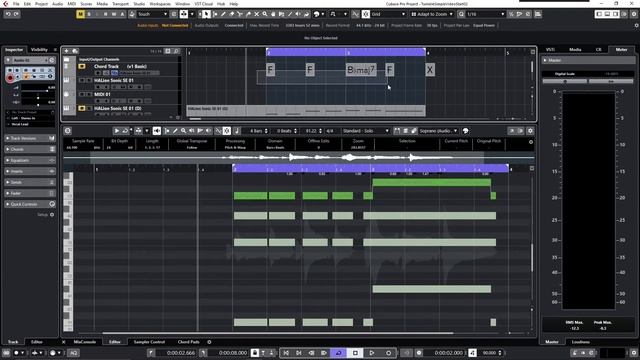Open the Adapt to Zoom dropdown

pyautogui.click(x=432, y=14)
